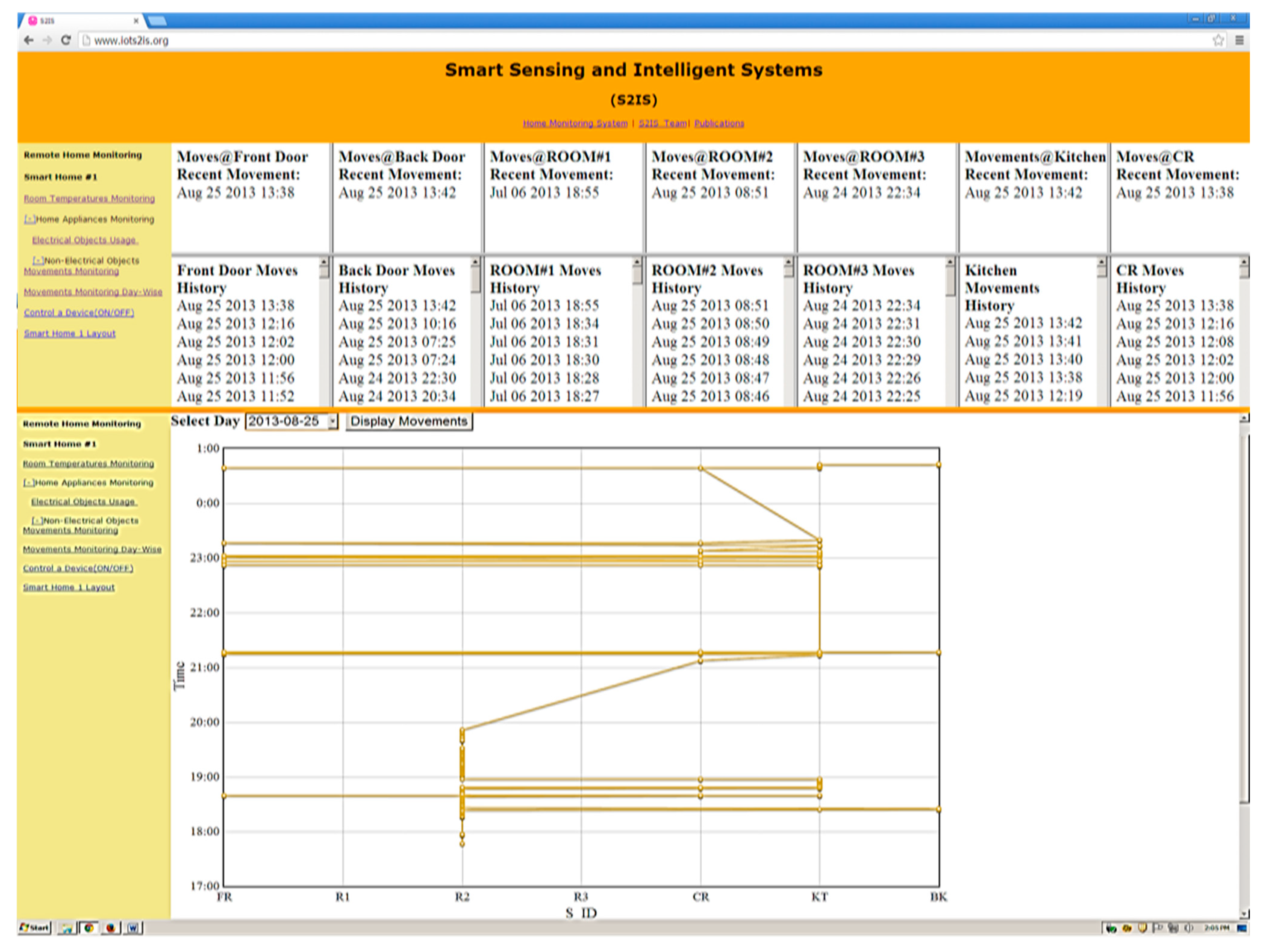
Task: Bookmark page with the star icon
Action: coord(1218,40)
